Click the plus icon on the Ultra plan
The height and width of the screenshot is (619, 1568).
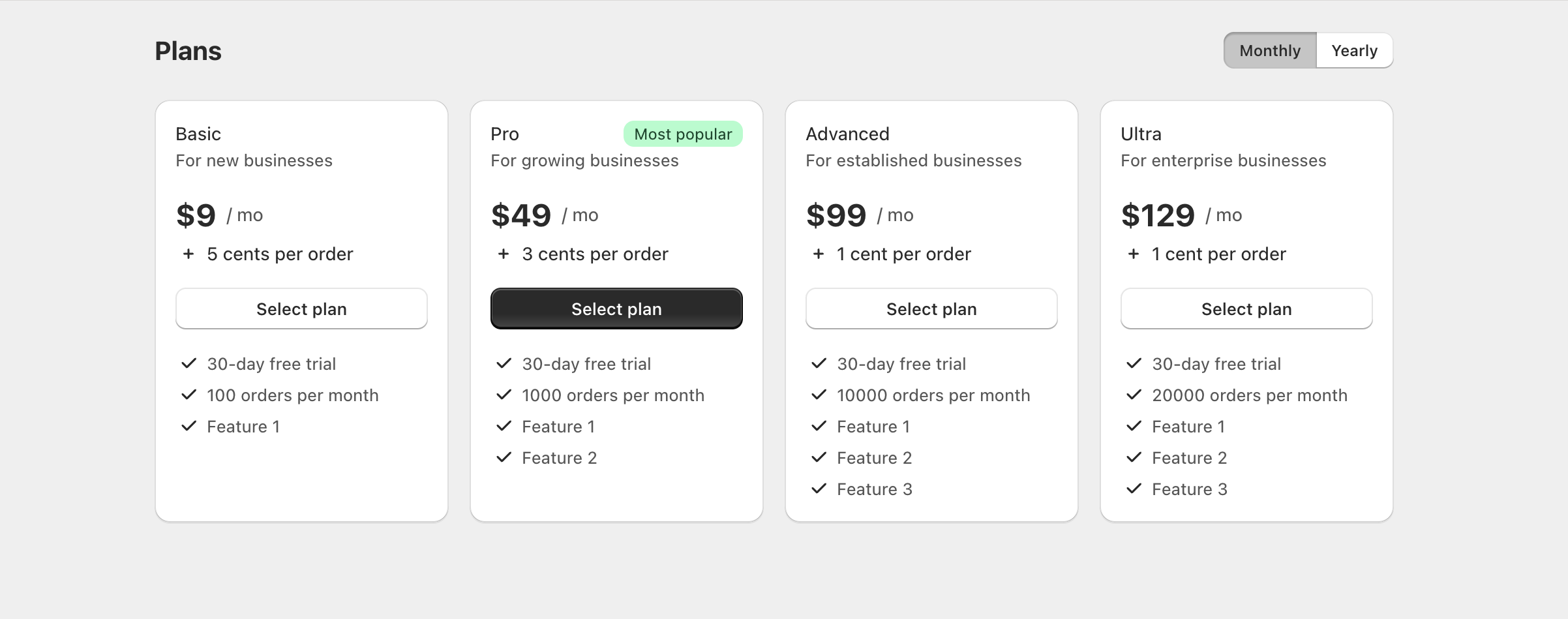point(1132,254)
